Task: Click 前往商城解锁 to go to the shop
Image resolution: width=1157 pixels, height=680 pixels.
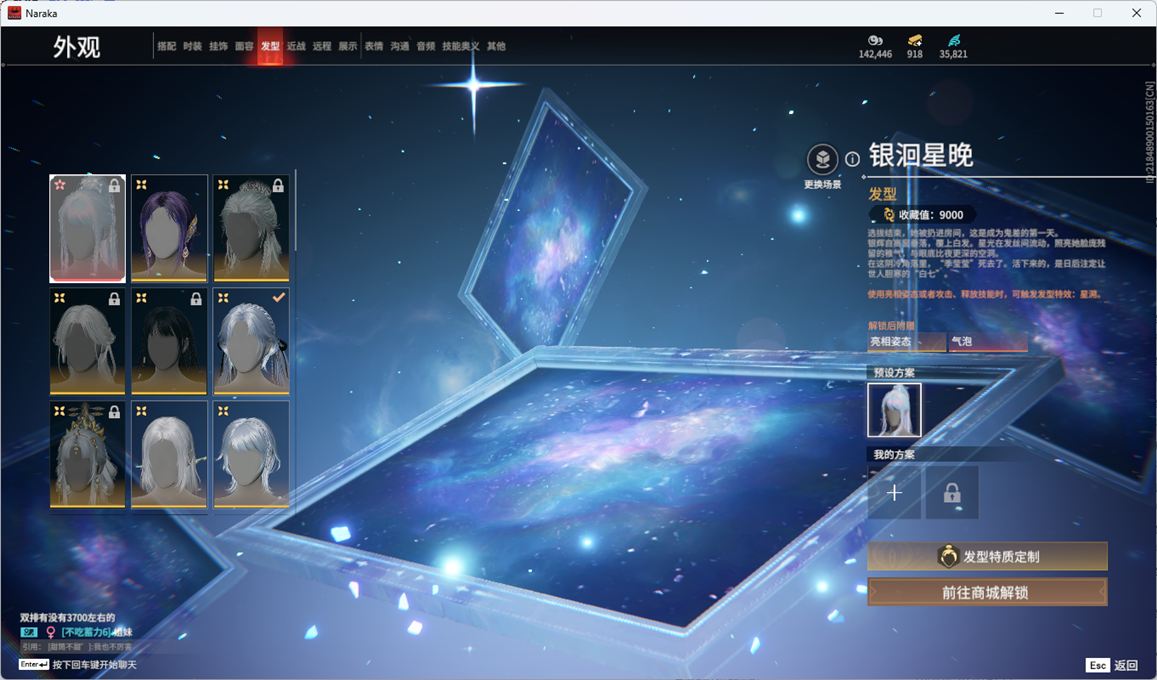Action: coord(987,592)
